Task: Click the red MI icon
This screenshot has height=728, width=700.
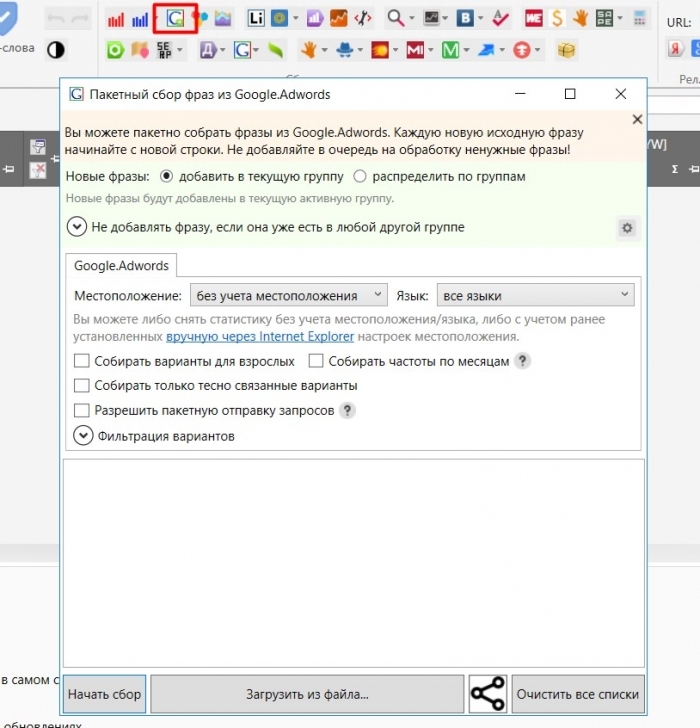Action: [x=415, y=50]
